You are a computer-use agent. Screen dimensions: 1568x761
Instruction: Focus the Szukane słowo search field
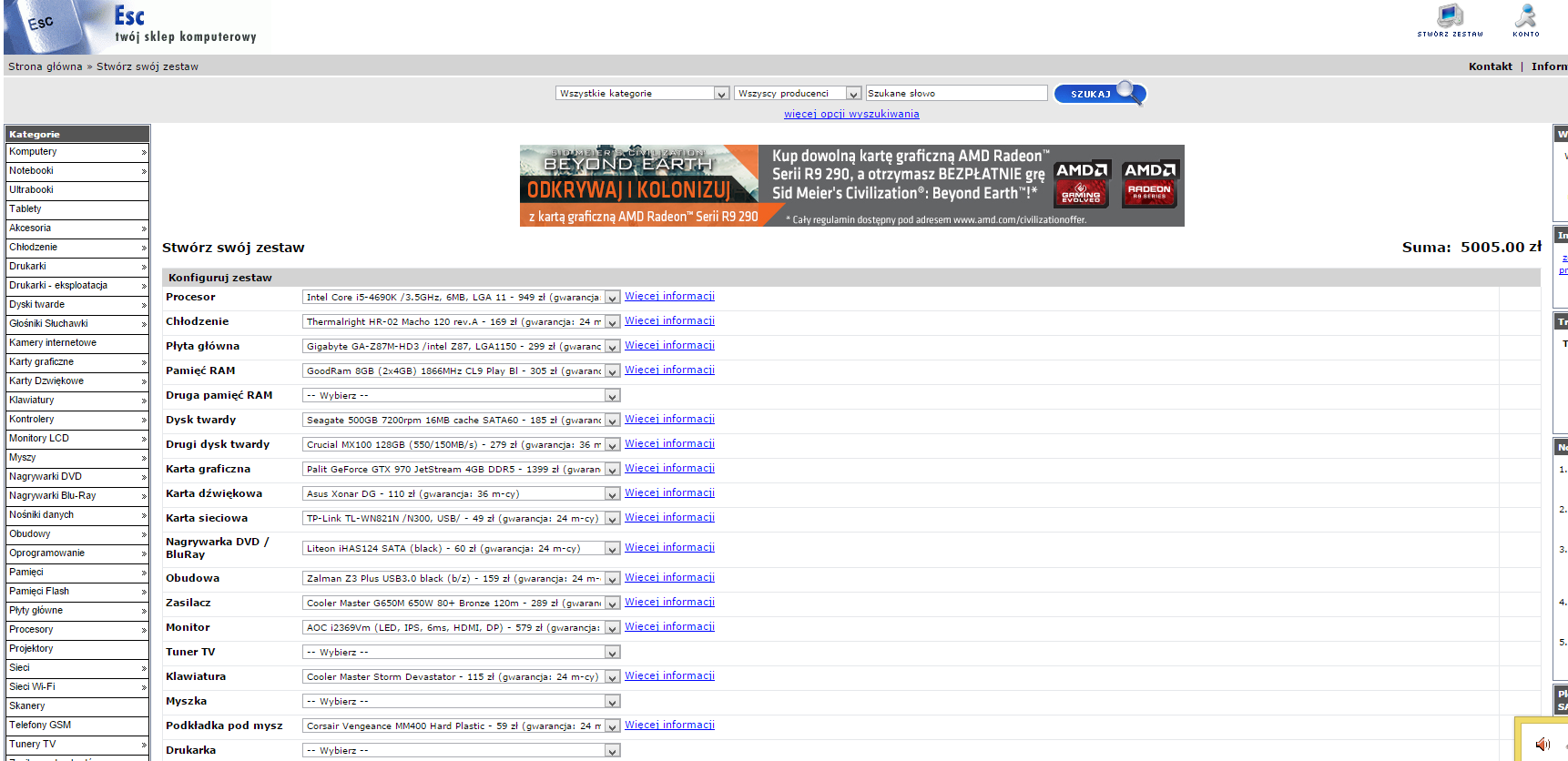click(x=956, y=93)
